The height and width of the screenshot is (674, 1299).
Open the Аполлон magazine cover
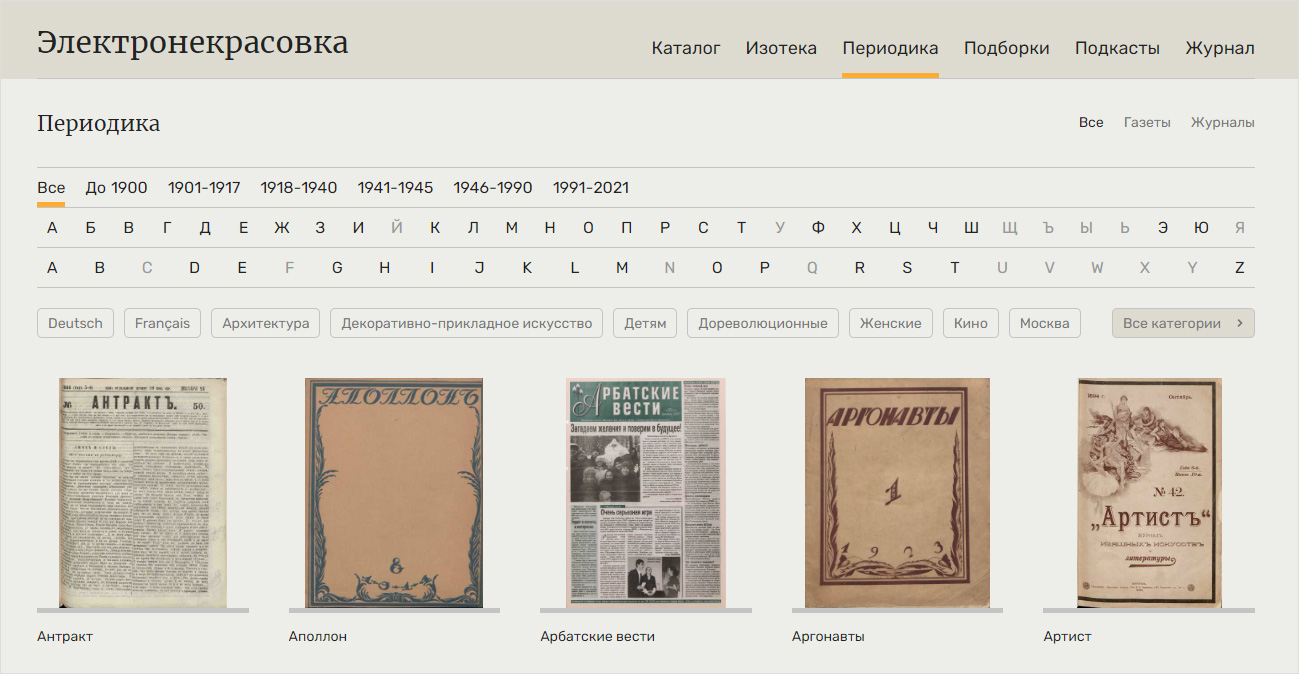tap(394, 492)
